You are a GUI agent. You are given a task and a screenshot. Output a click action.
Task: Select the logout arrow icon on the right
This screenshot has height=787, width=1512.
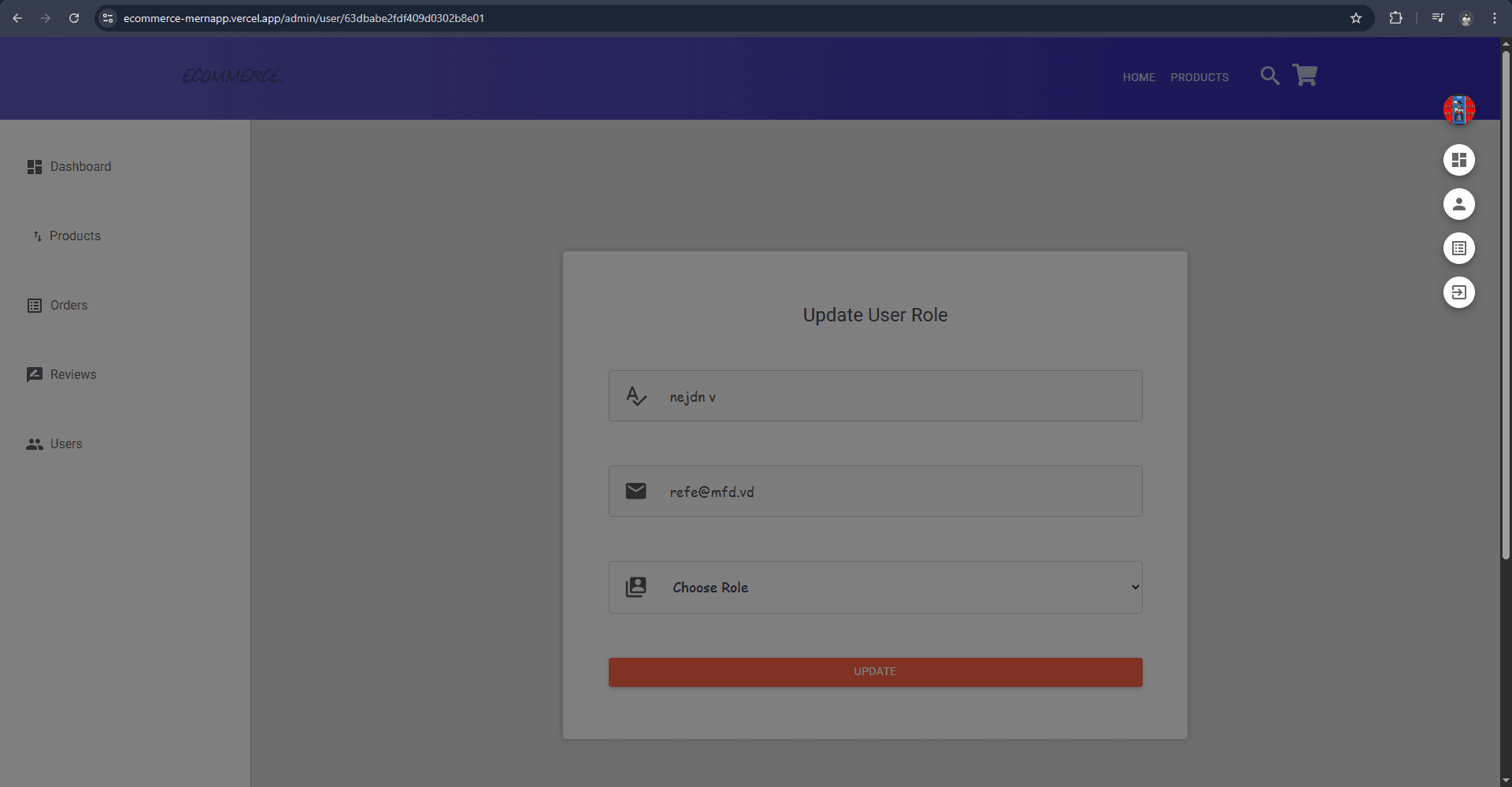pos(1458,292)
